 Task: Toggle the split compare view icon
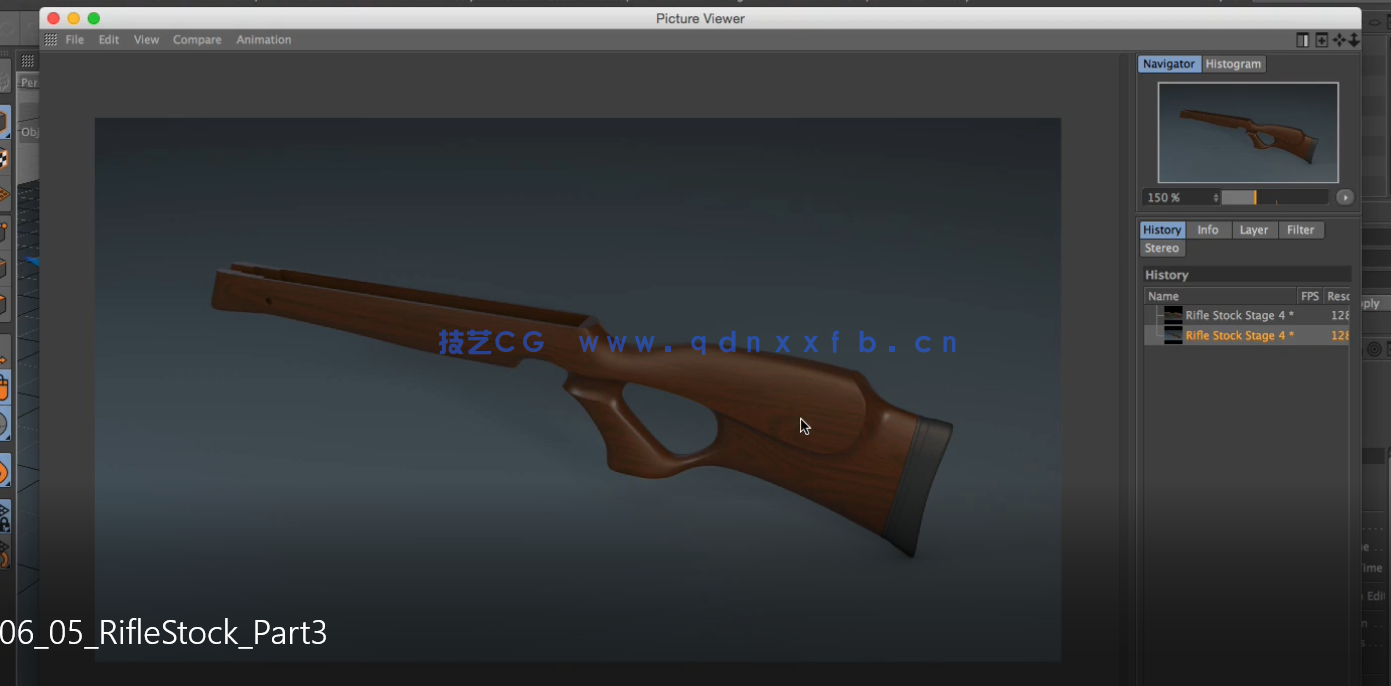[x=1302, y=40]
